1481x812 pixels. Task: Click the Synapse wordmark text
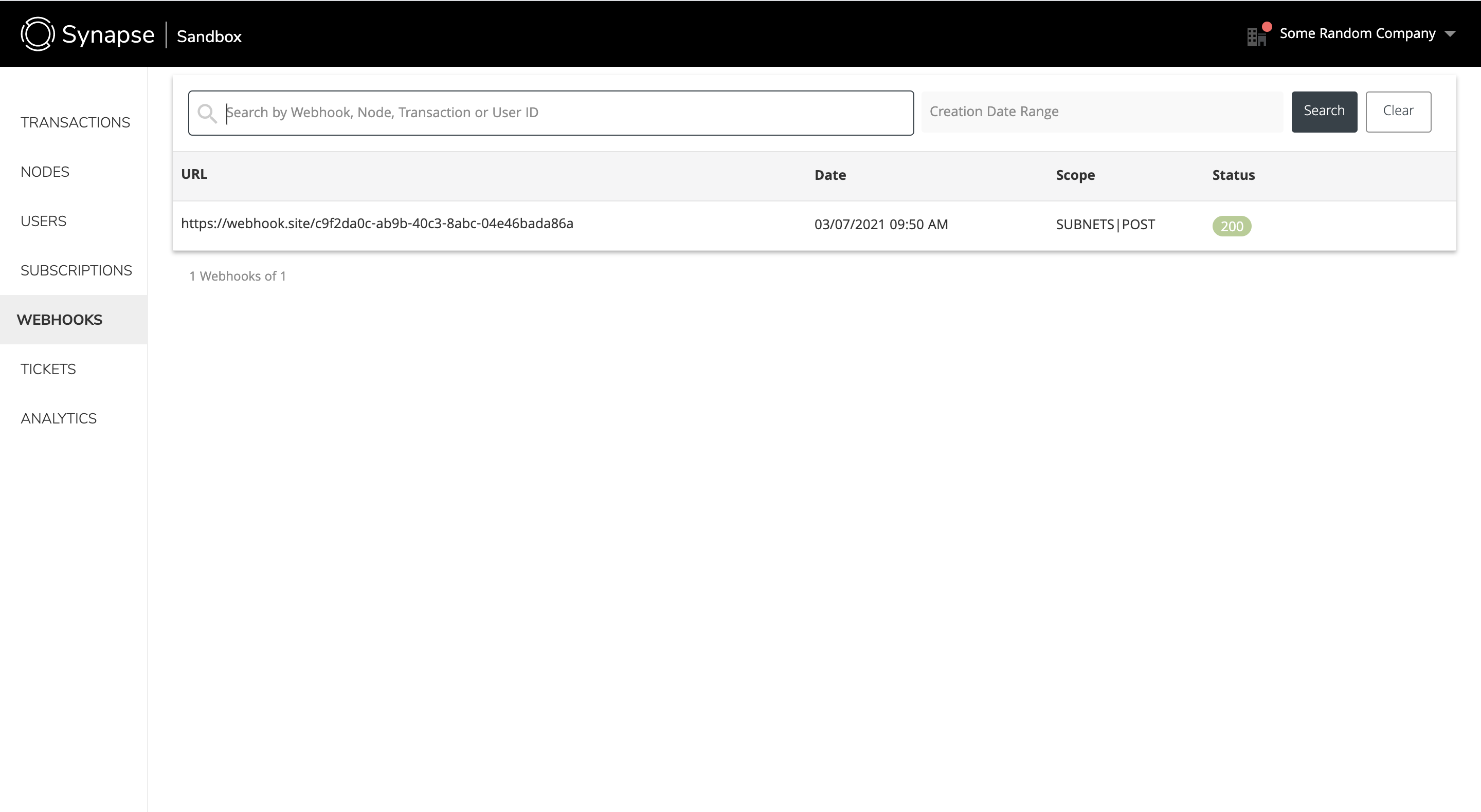[108, 34]
